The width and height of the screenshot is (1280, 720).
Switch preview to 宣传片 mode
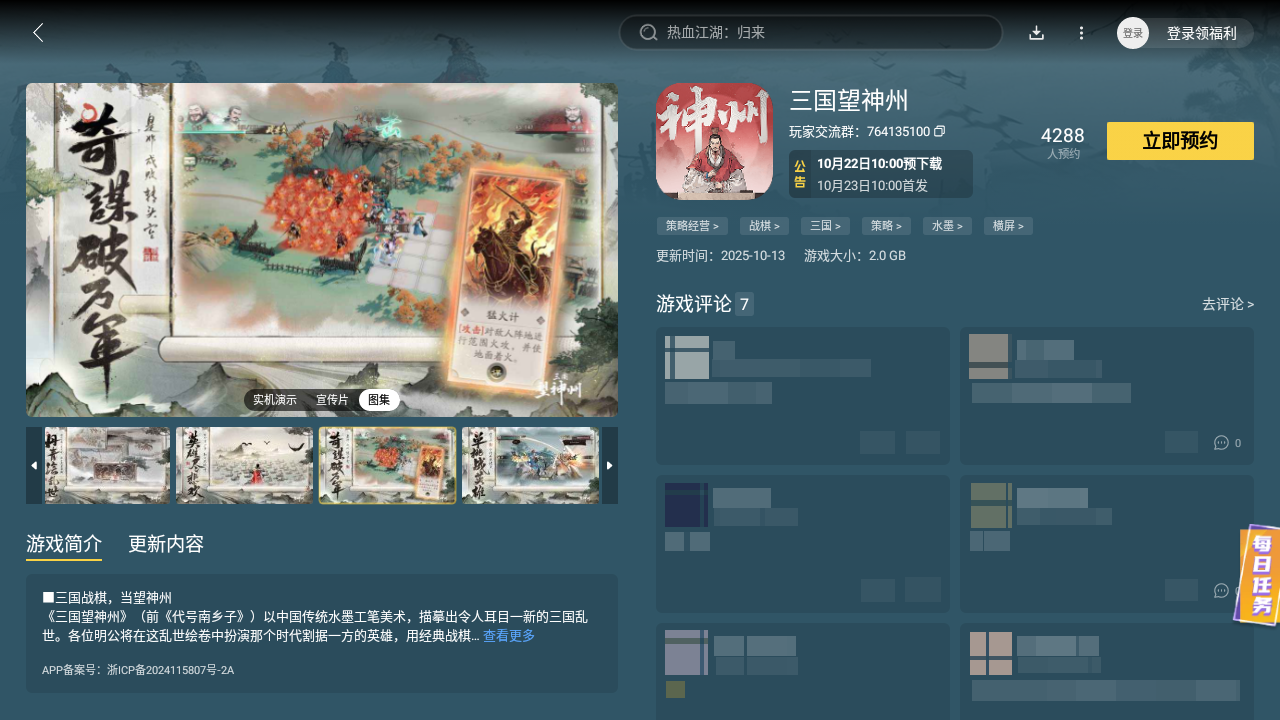333,399
